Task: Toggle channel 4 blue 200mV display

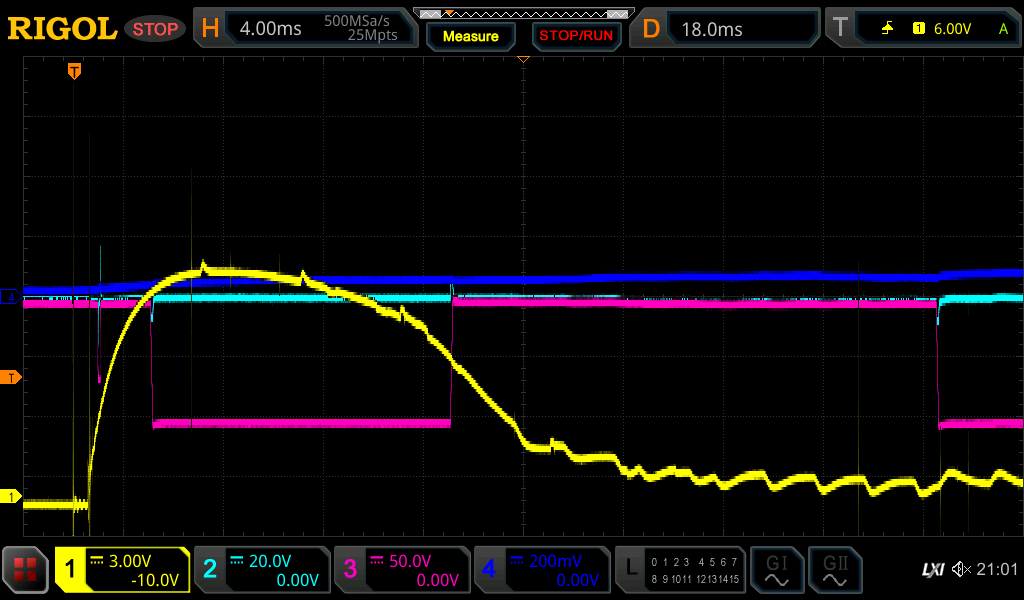Action: click(541, 570)
